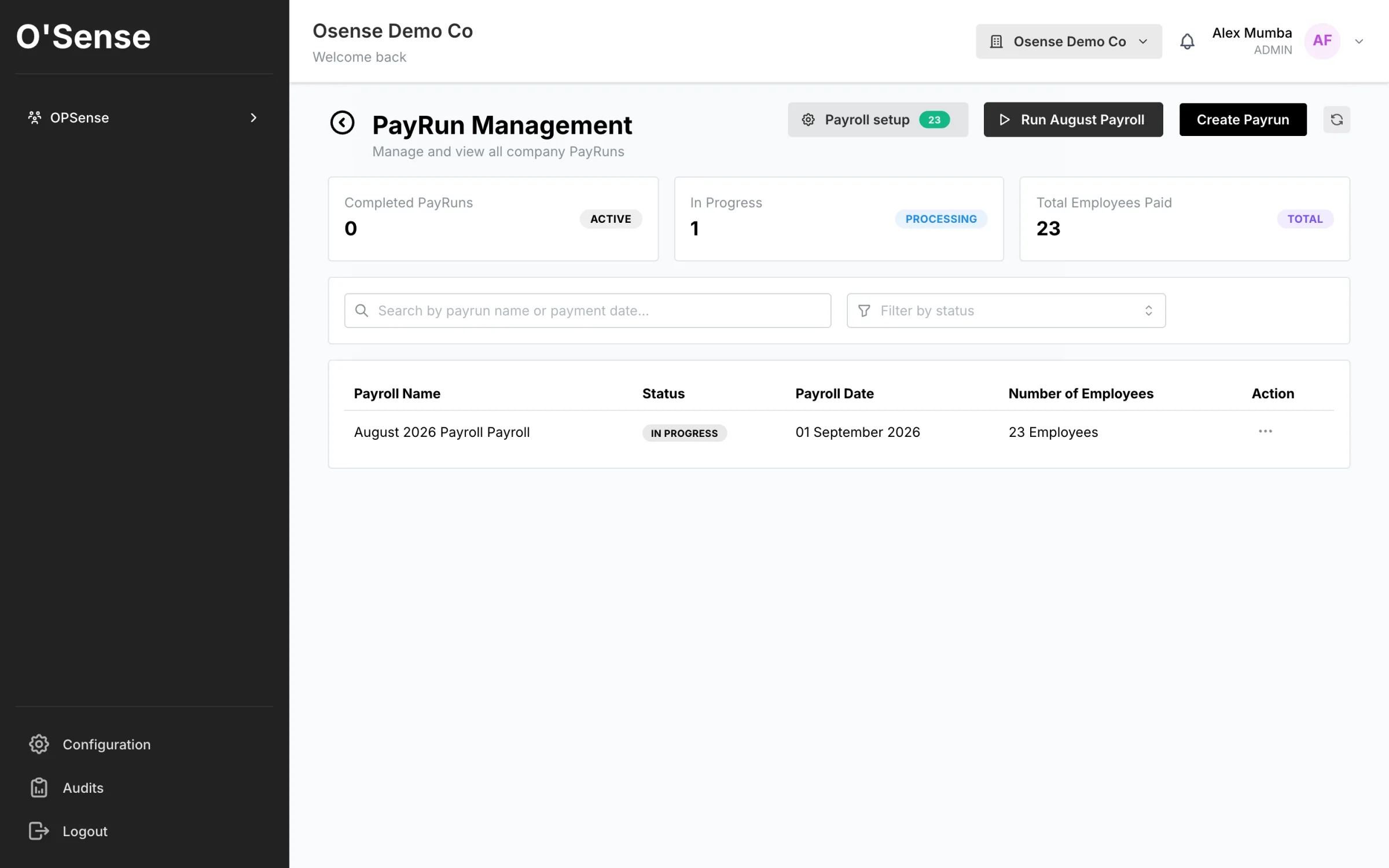Click Create Payrun button
The width and height of the screenshot is (1389, 868).
1243,120
